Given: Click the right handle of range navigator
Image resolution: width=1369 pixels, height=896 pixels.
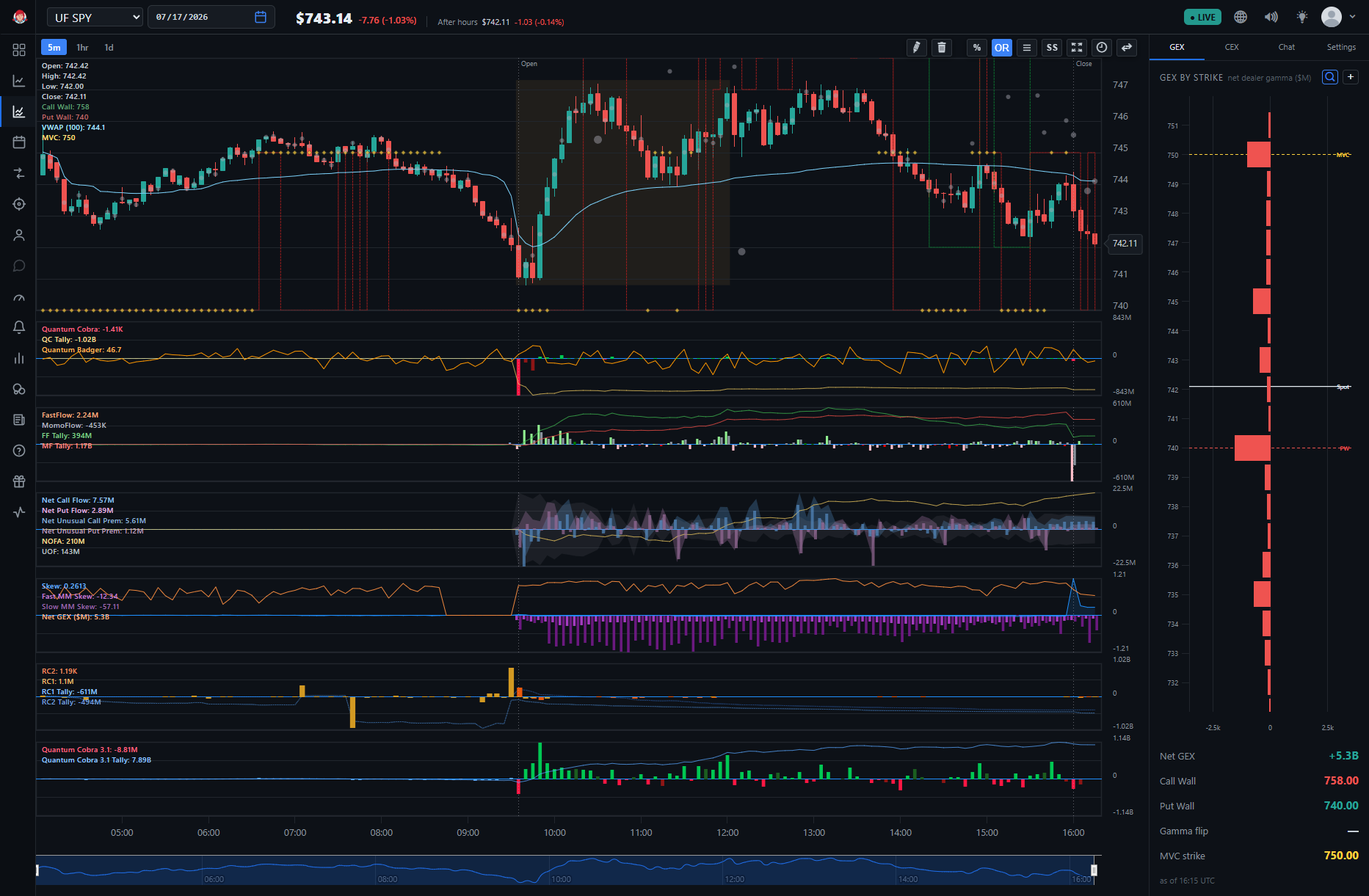Looking at the screenshot, I should pyautogui.click(x=1094, y=870).
